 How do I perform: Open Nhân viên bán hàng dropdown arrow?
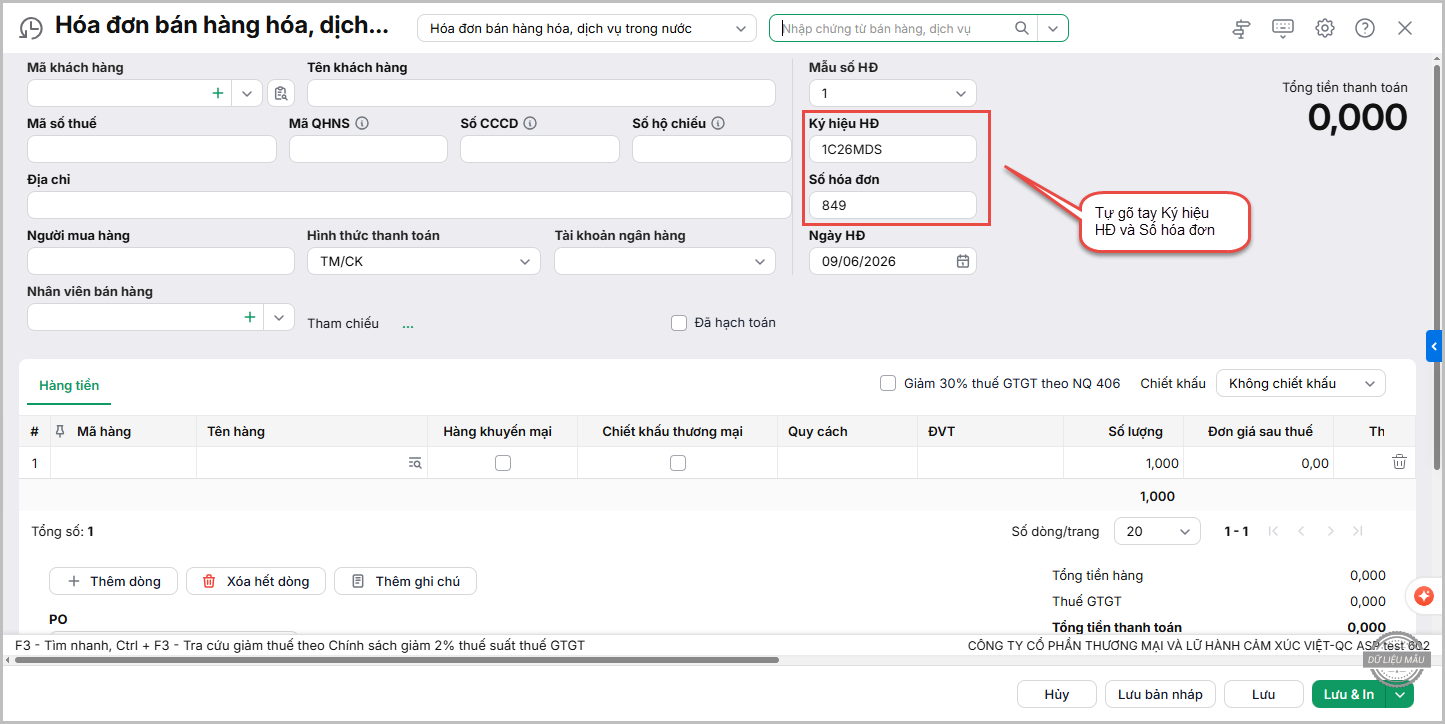point(279,317)
